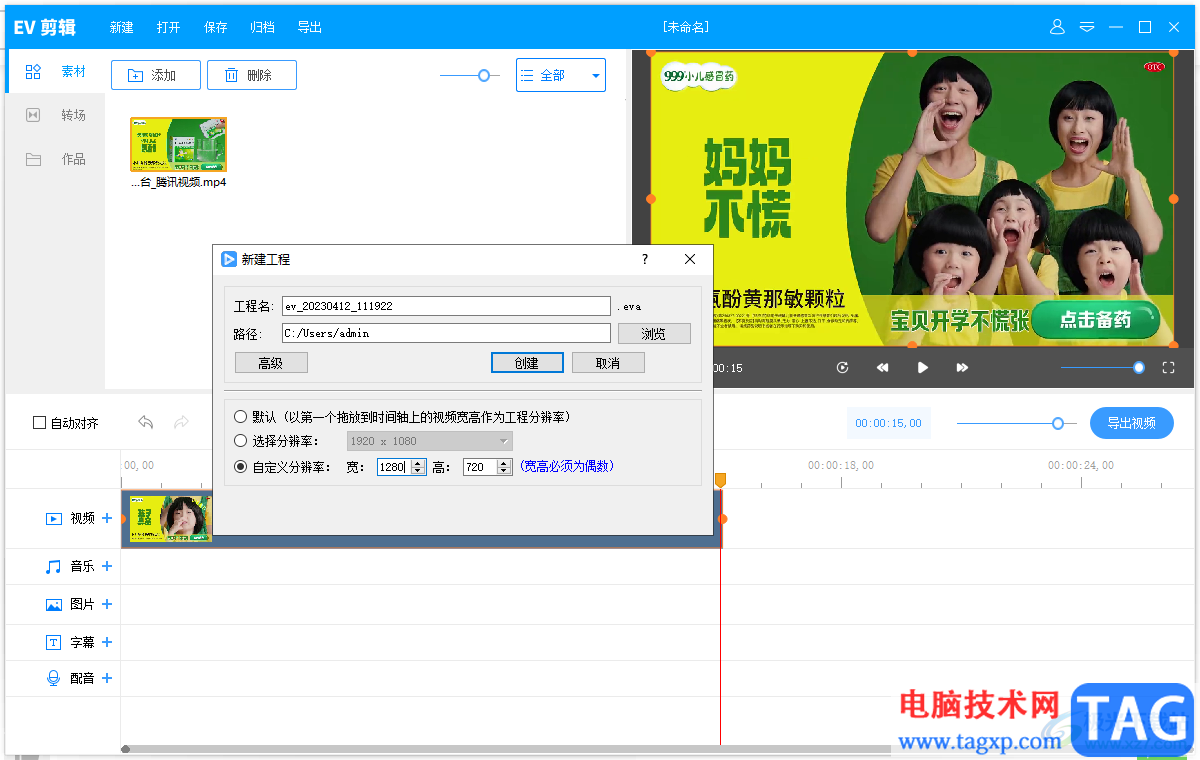Screen dimensions: 1200x760
Task: Click the fast forward icon in preview
Action: point(962,368)
